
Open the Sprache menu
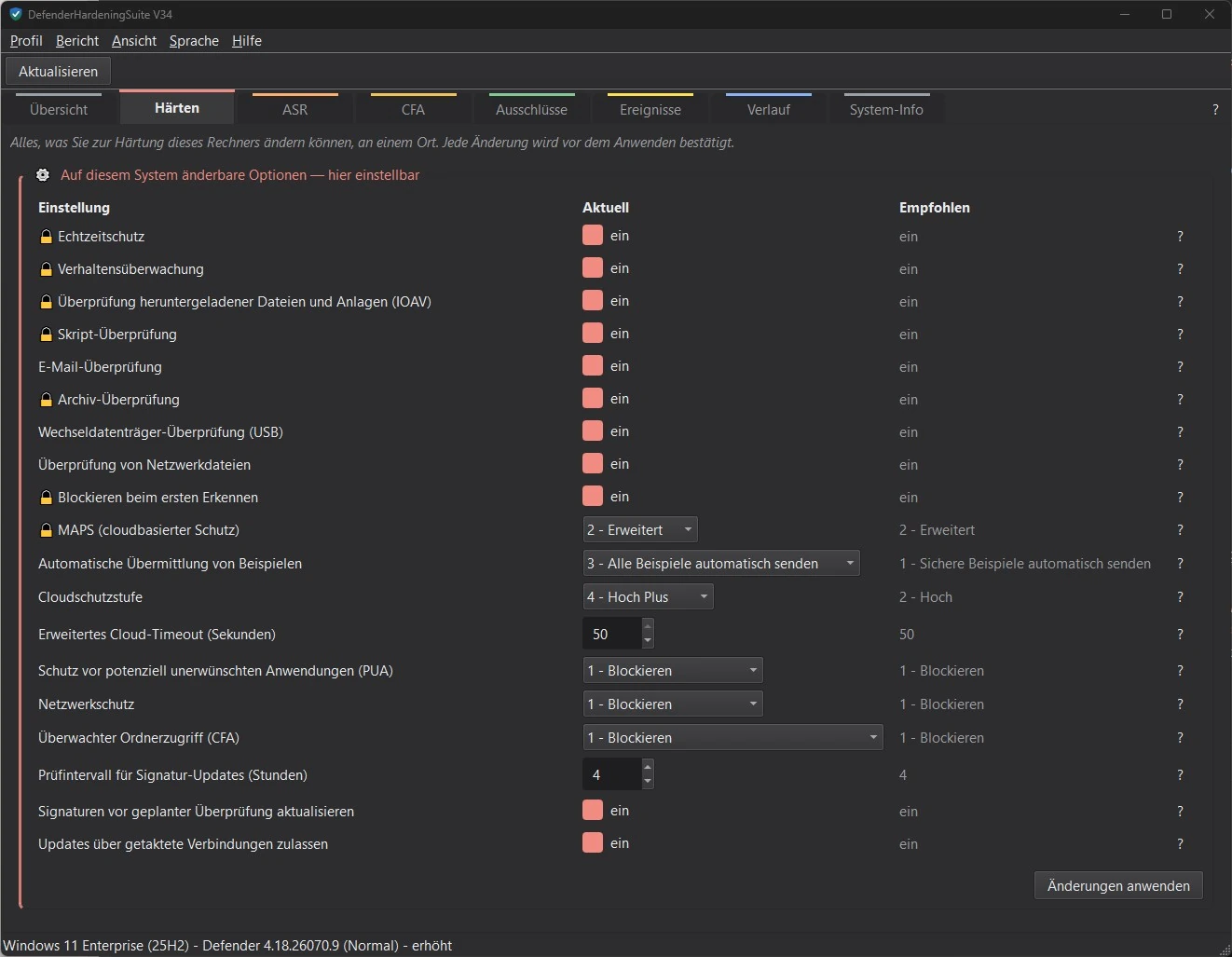coord(194,41)
